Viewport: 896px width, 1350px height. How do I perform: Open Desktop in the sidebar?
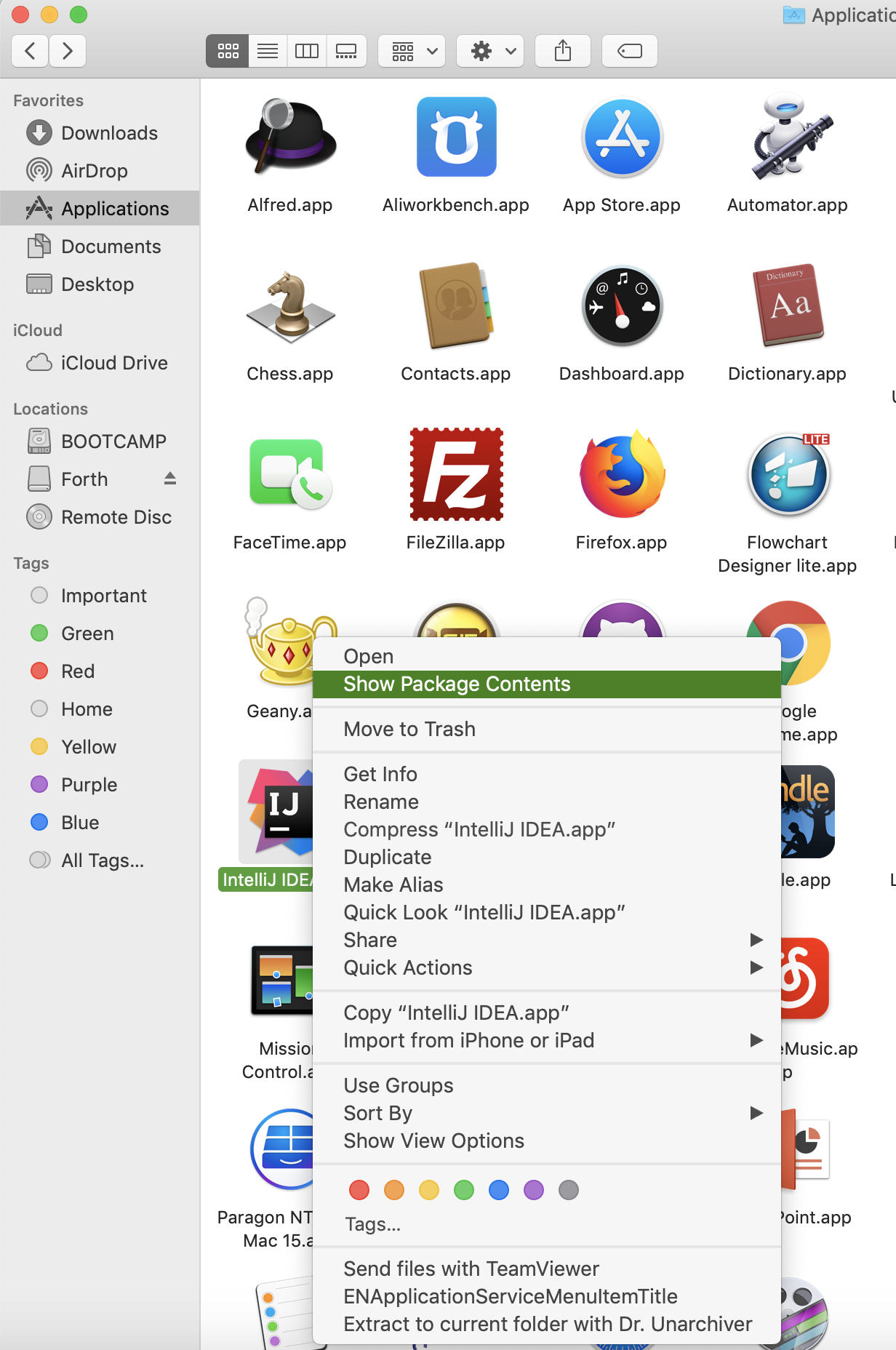click(x=100, y=284)
